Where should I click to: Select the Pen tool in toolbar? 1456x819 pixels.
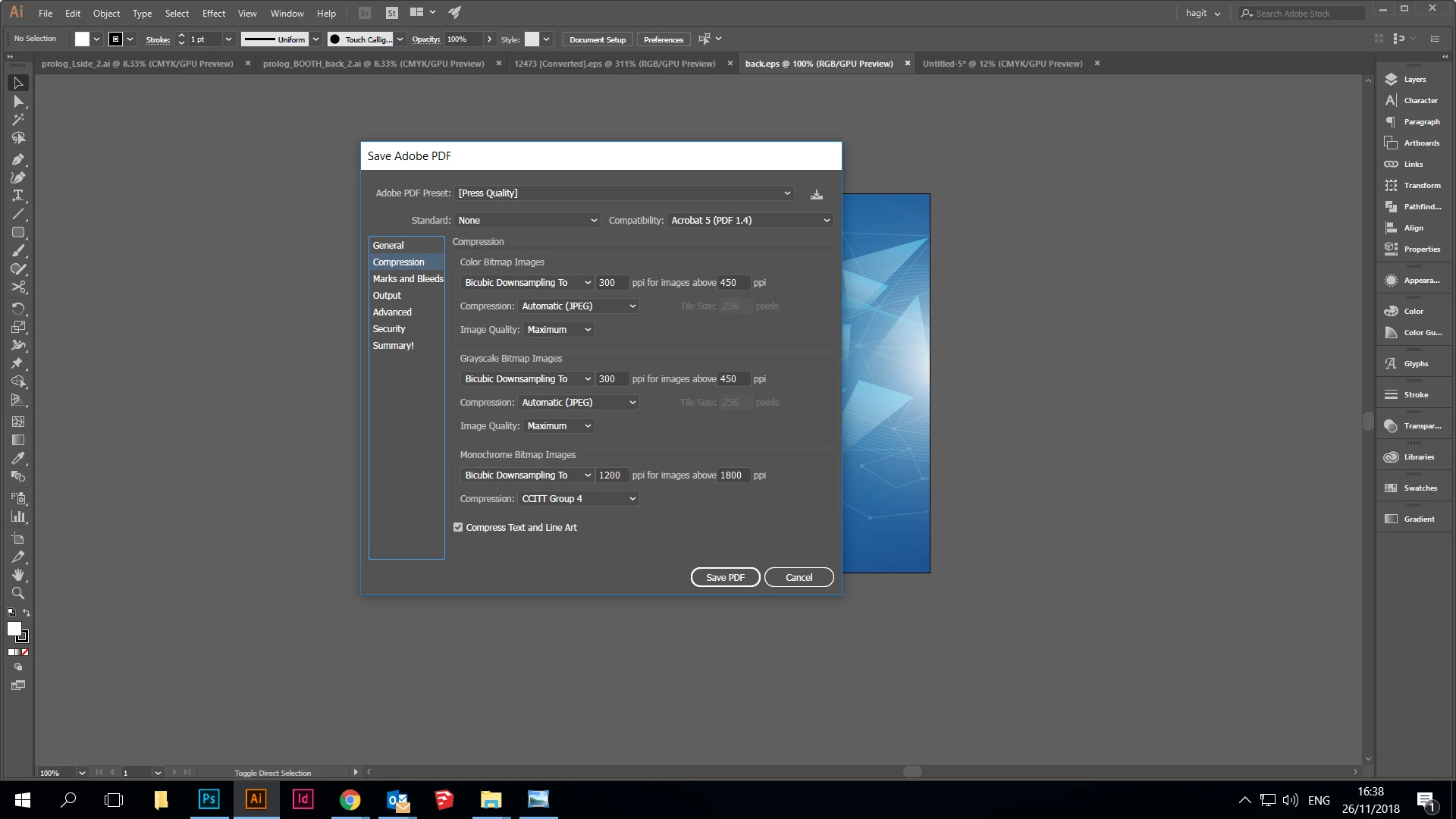[x=18, y=160]
